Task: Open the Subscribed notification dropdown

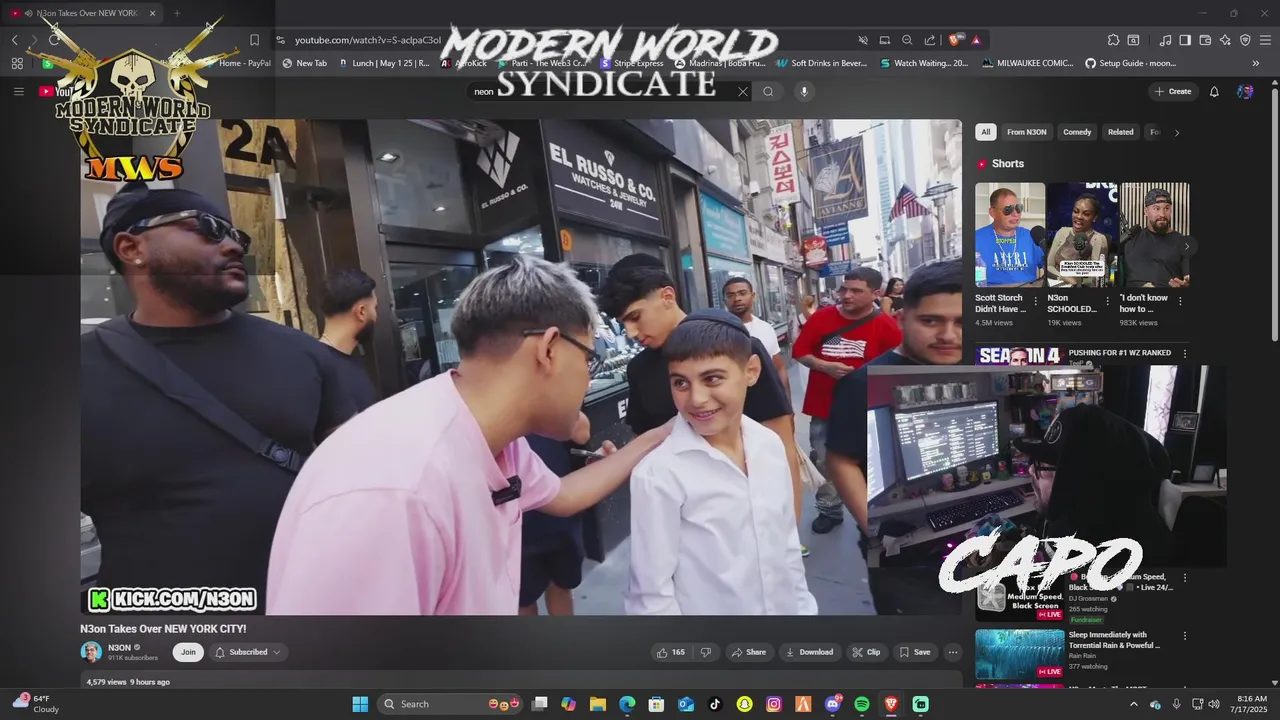Action: [x=248, y=652]
